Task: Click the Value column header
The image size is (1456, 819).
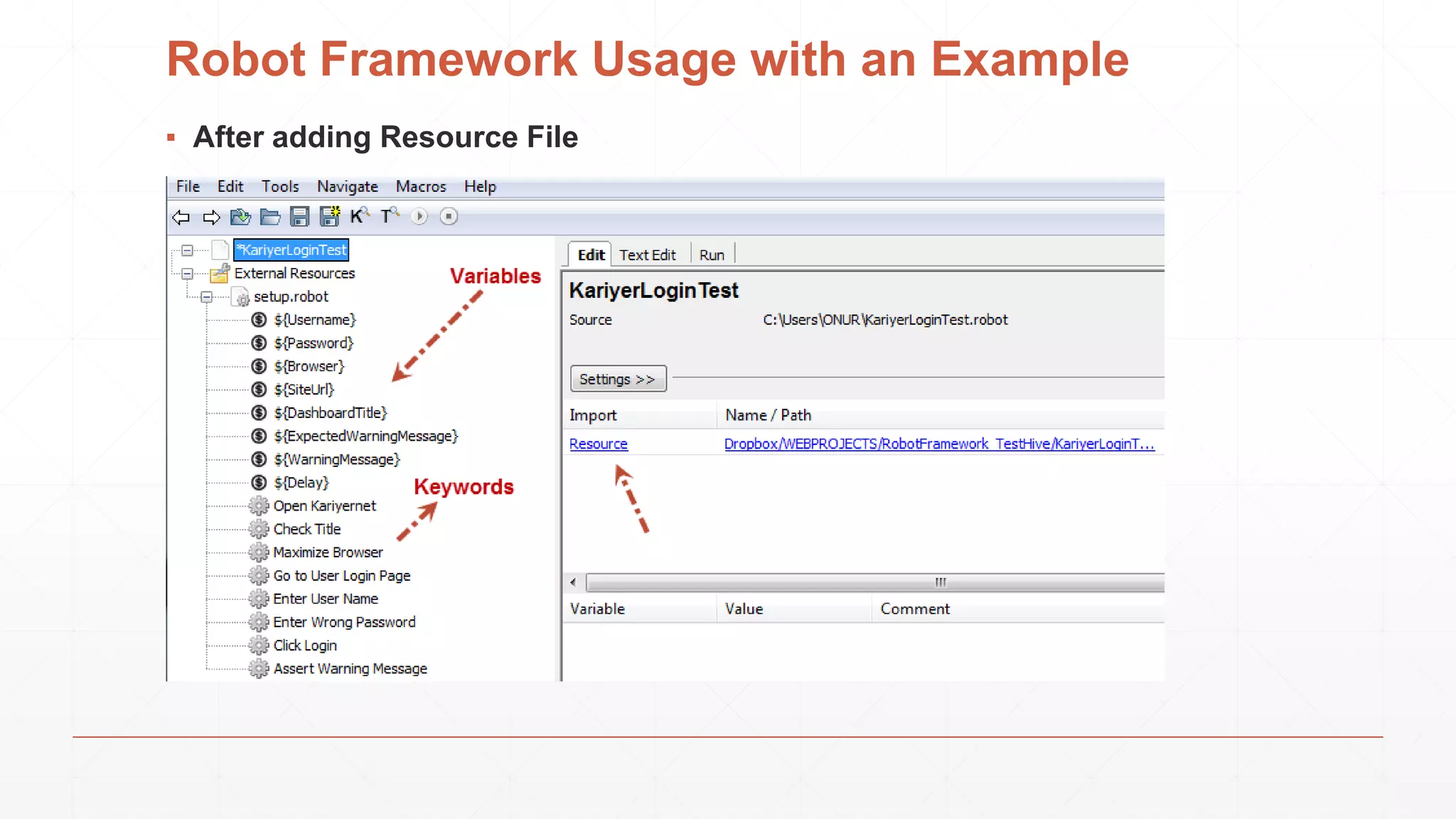Action: tap(794, 609)
